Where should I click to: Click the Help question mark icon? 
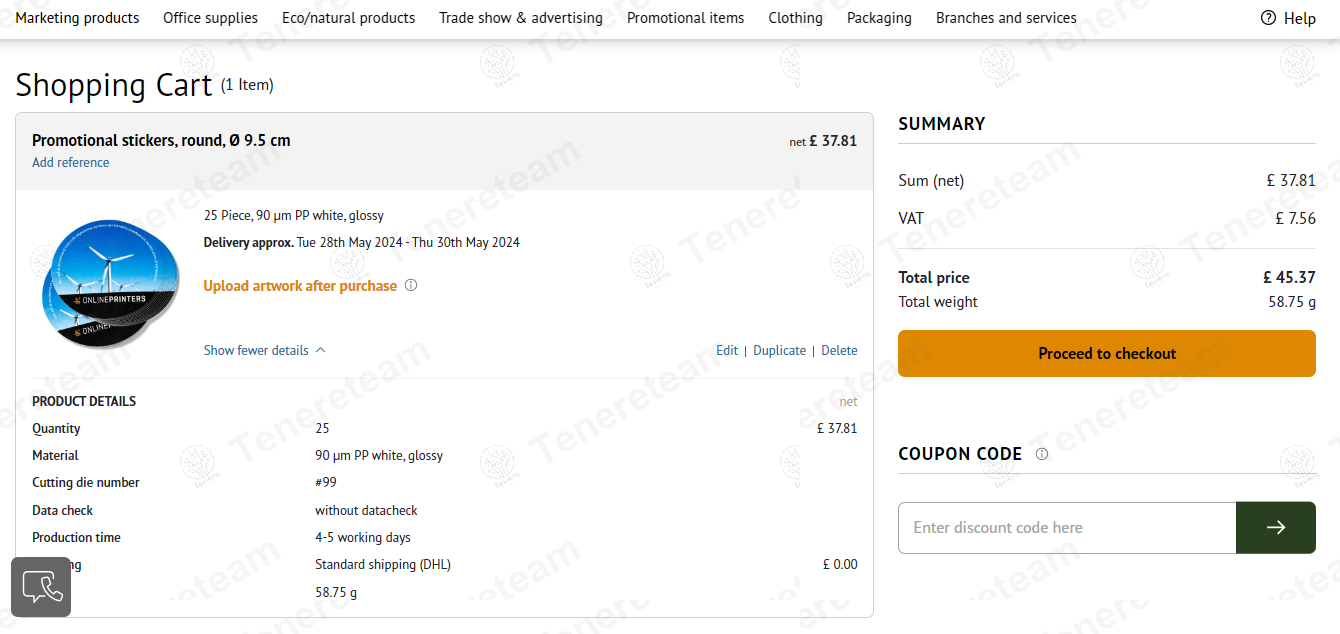(x=1268, y=18)
